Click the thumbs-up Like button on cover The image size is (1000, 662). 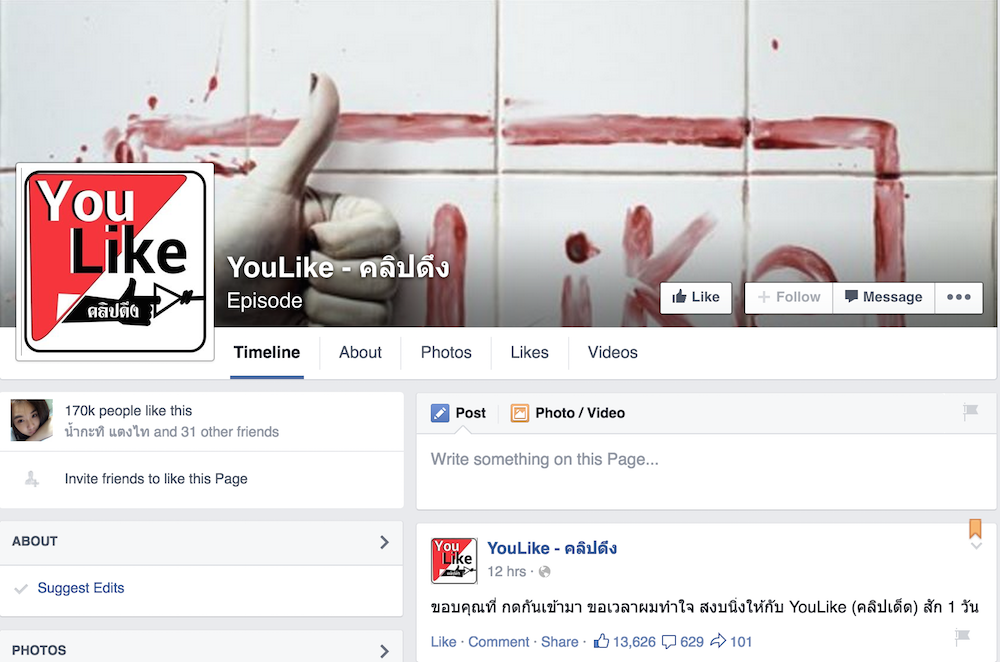tap(695, 297)
